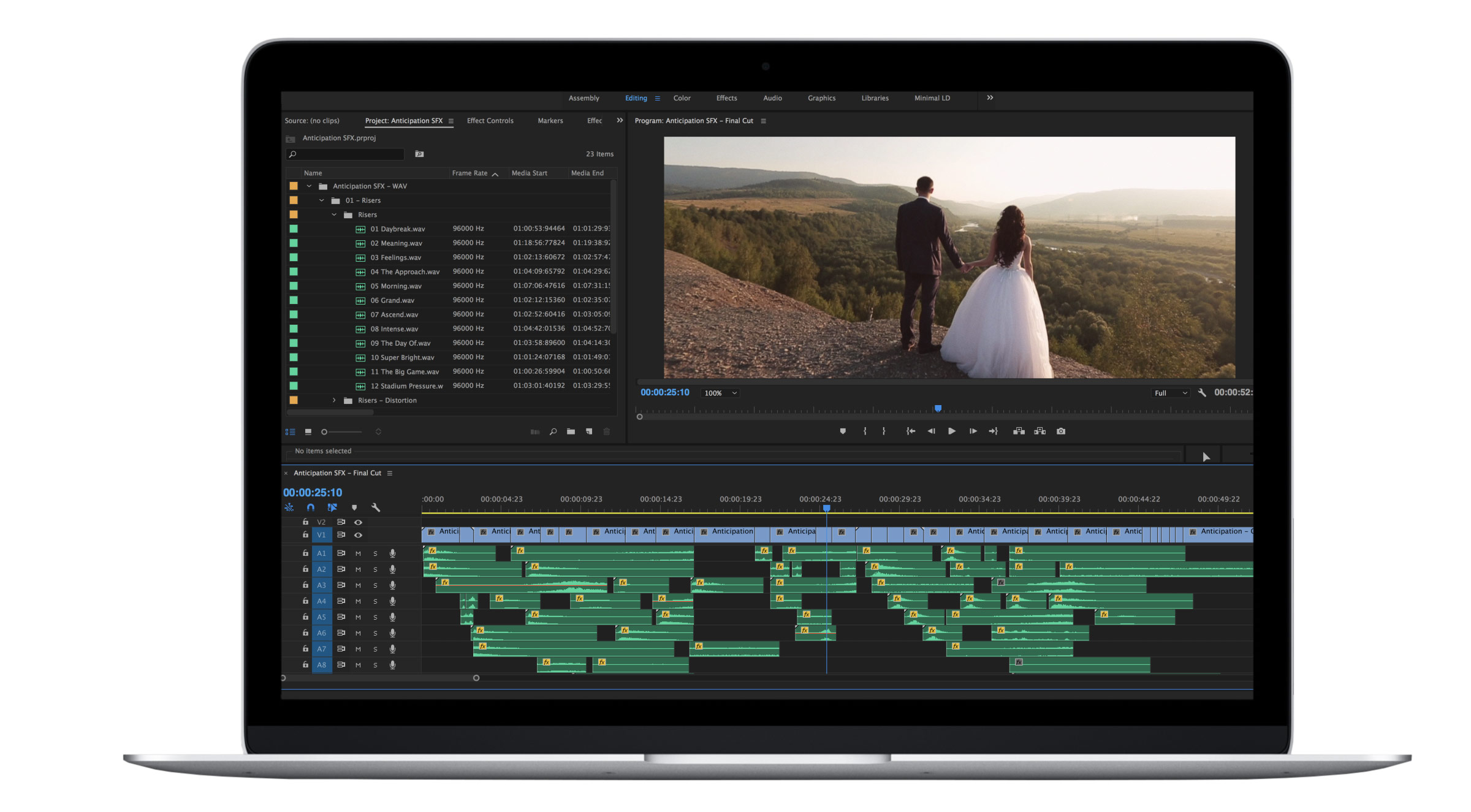Image resolution: width=1471 pixels, height=812 pixels.
Task: Add marker in timeline header
Action: 354,507
